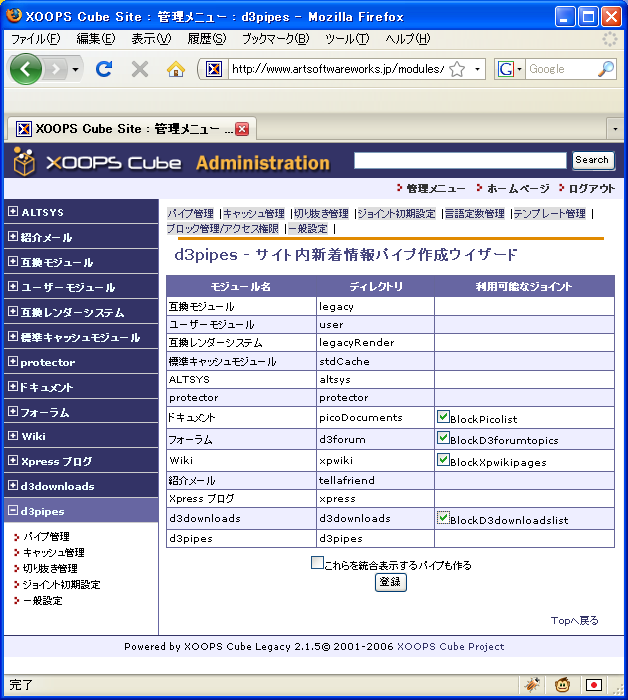Collapse the d3pipes sidebar section
628x700 pixels.
point(13,511)
